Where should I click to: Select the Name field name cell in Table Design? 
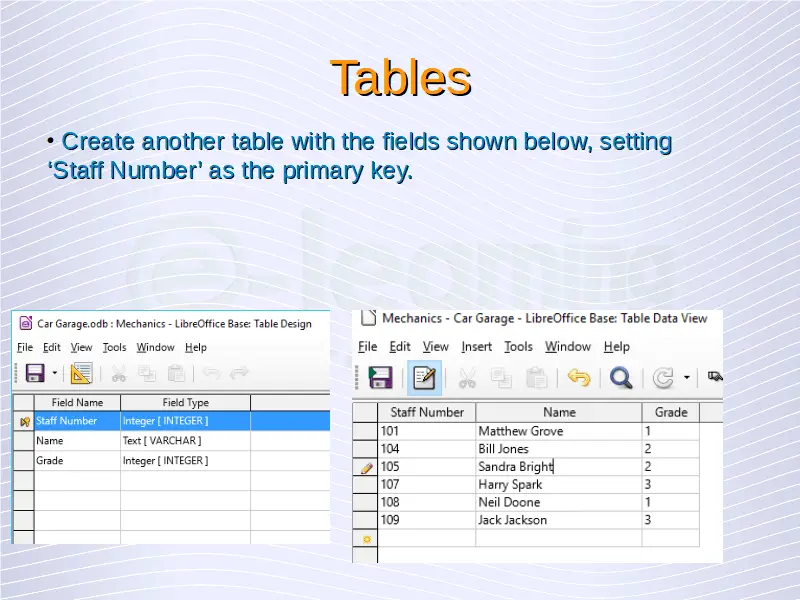(x=77, y=441)
